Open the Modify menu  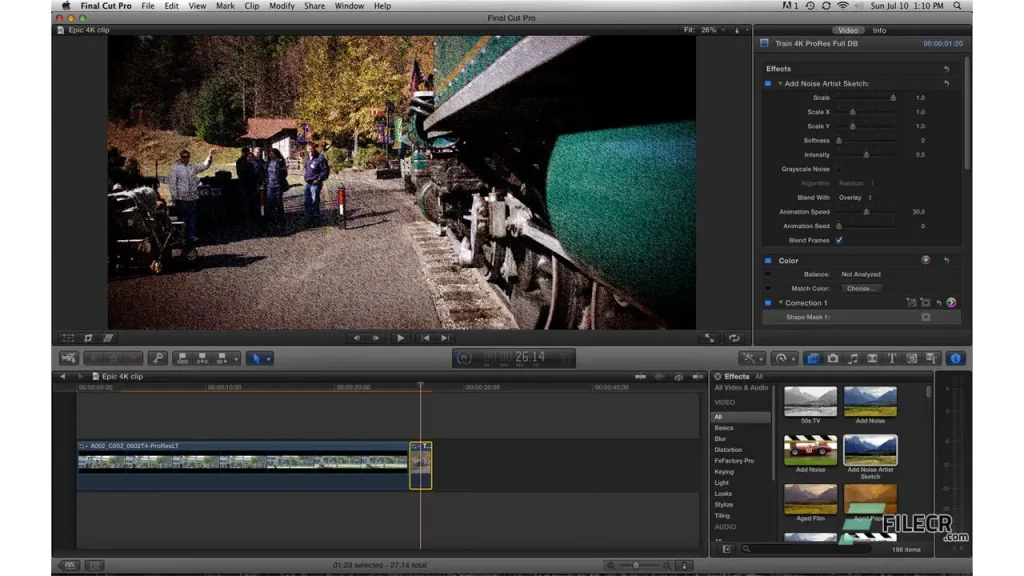click(x=282, y=6)
